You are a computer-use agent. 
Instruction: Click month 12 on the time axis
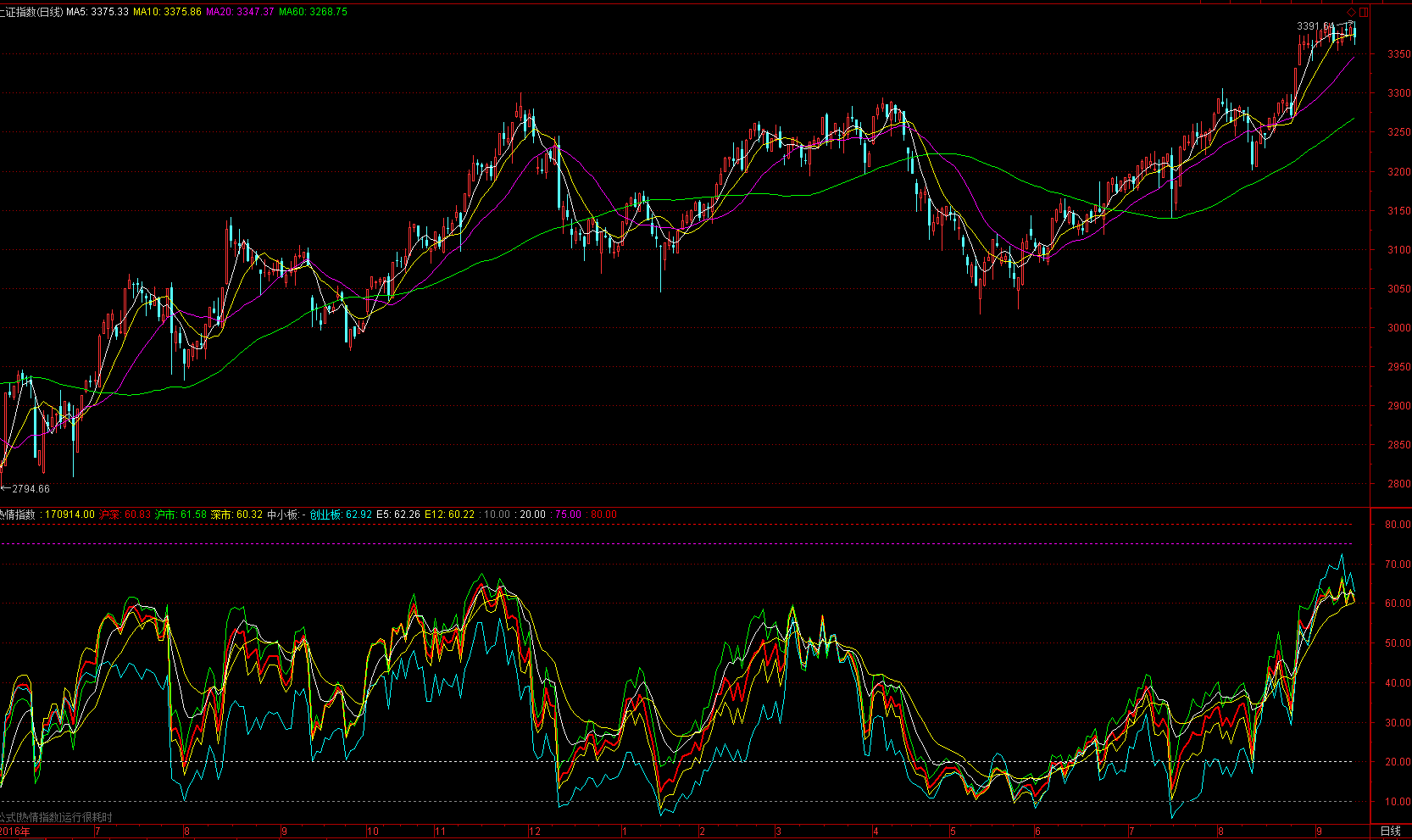[535, 832]
